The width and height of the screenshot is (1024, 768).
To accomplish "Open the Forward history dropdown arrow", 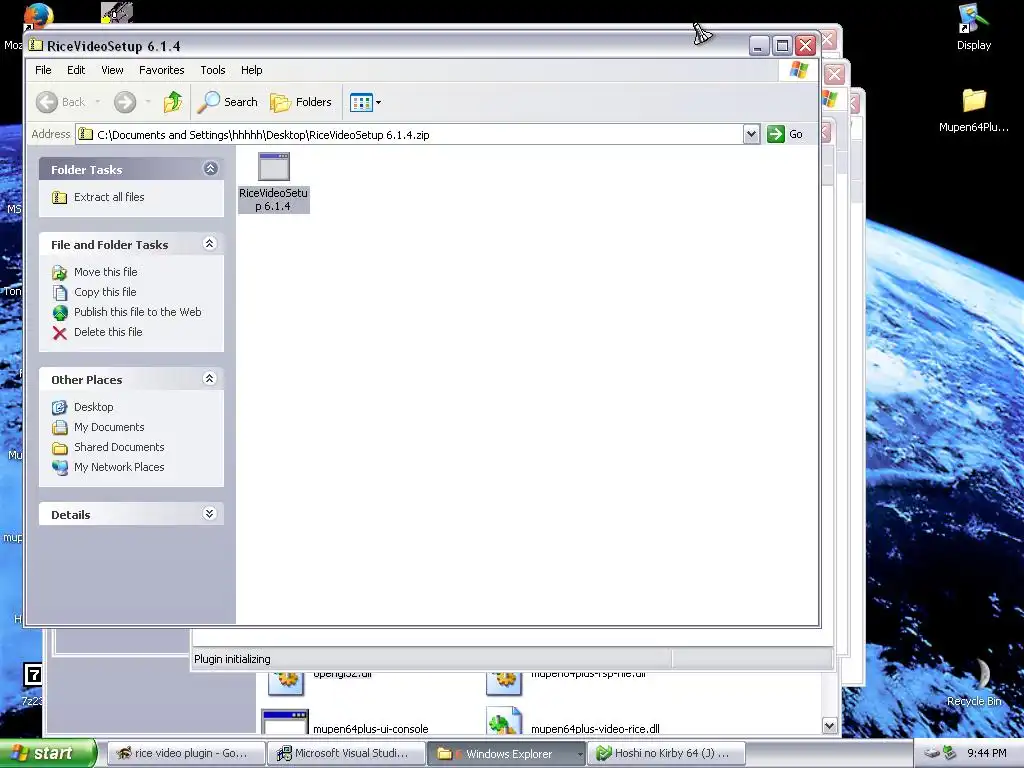I will tap(148, 102).
